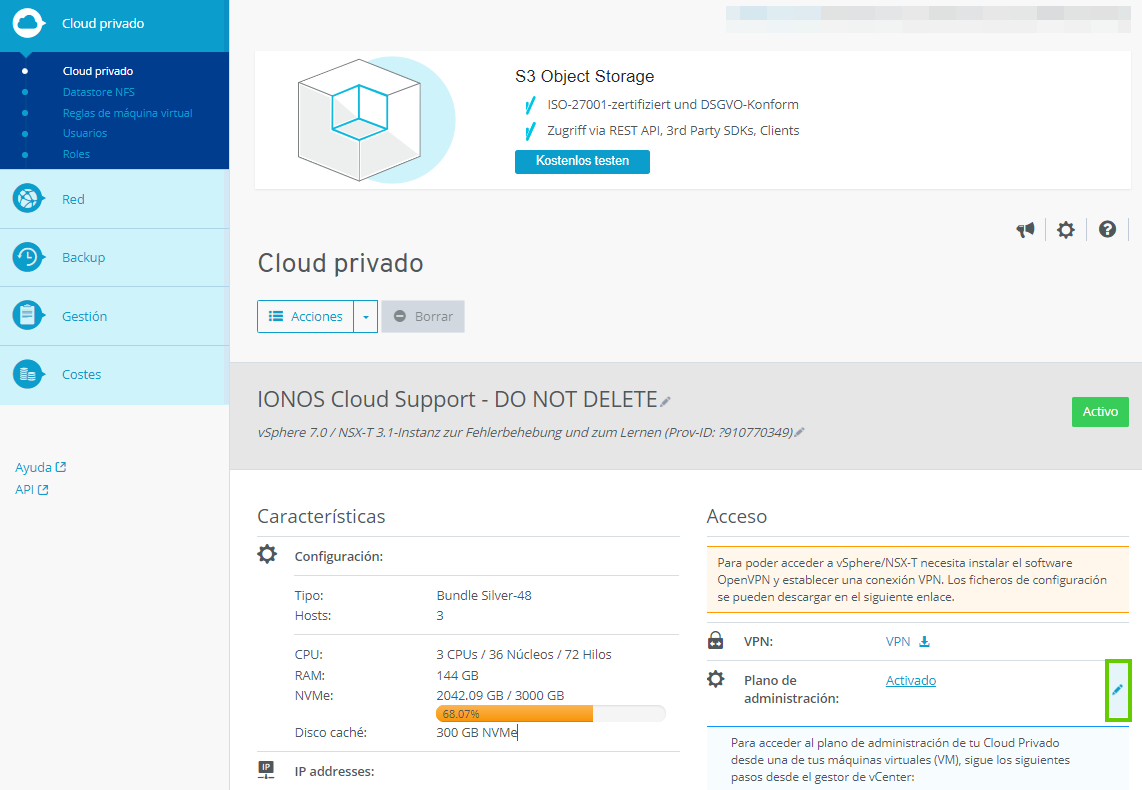
Task: Open the help question mark icon
Action: coord(1107,229)
